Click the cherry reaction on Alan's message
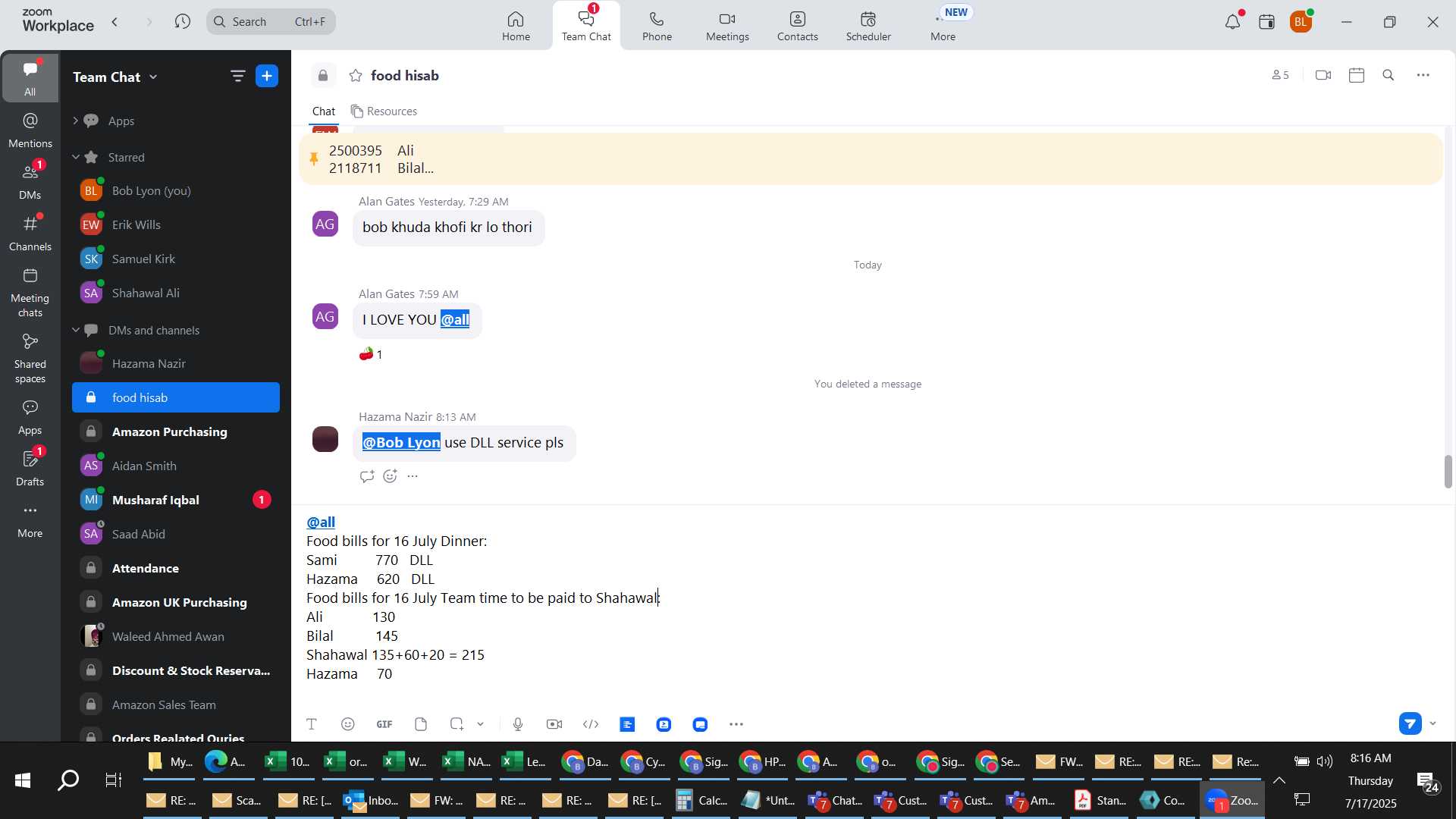 click(x=371, y=354)
